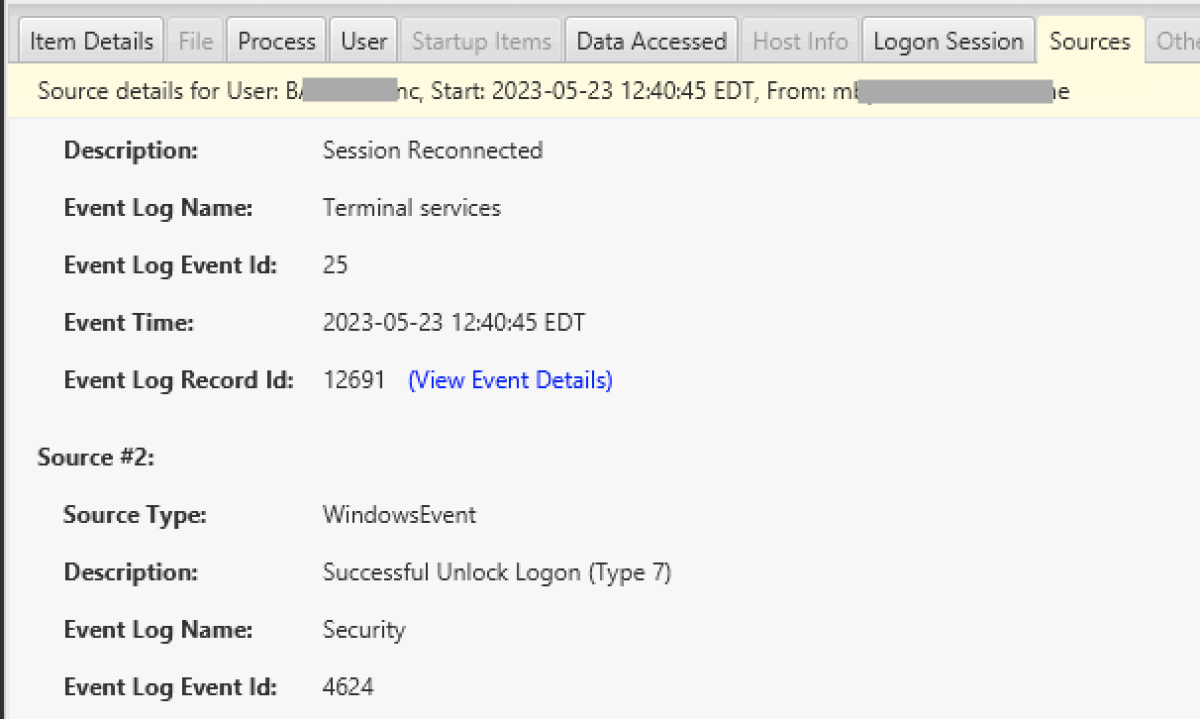The width and height of the screenshot is (1200, 719).
Task: Select the WindowsEvent source type value
Action: (x=399, y=515)
